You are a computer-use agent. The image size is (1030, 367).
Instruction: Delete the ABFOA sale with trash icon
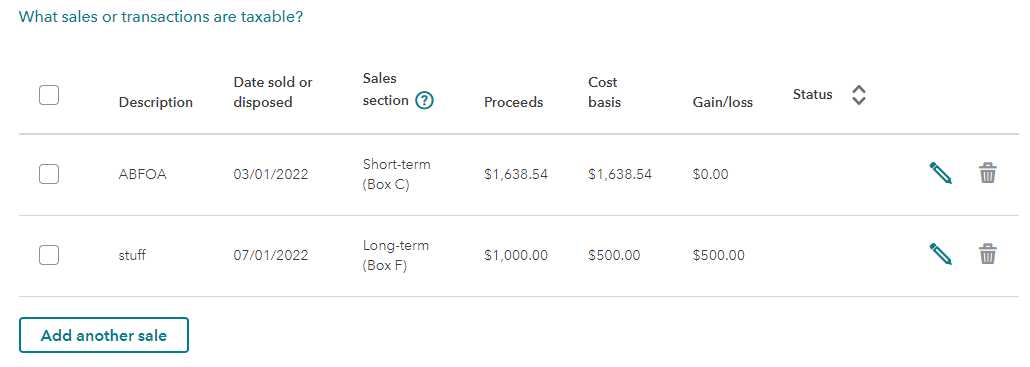click(988, 173)
